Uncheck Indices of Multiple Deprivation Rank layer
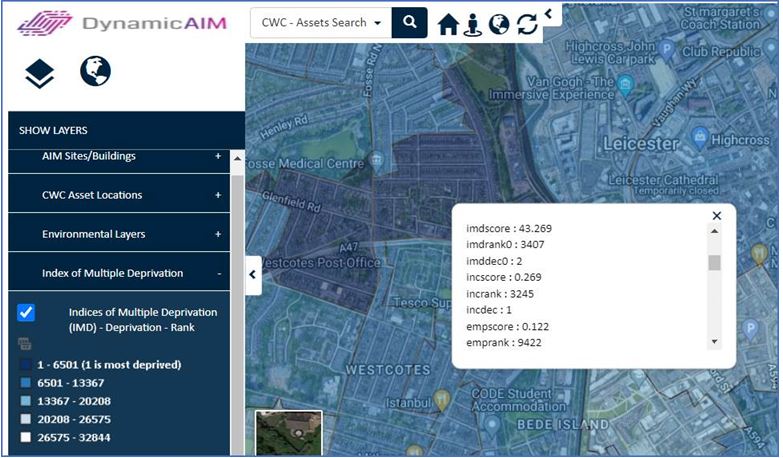 pos(26,313)
